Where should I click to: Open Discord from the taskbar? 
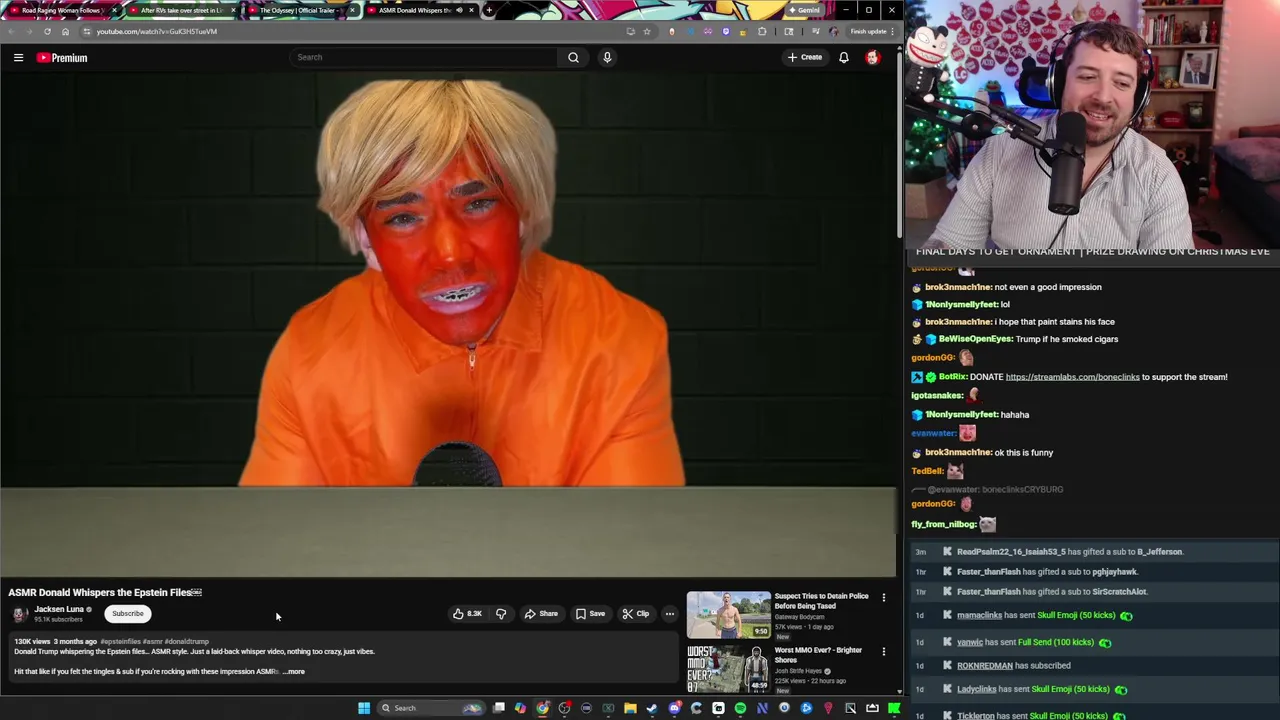(x=674, y=708)
